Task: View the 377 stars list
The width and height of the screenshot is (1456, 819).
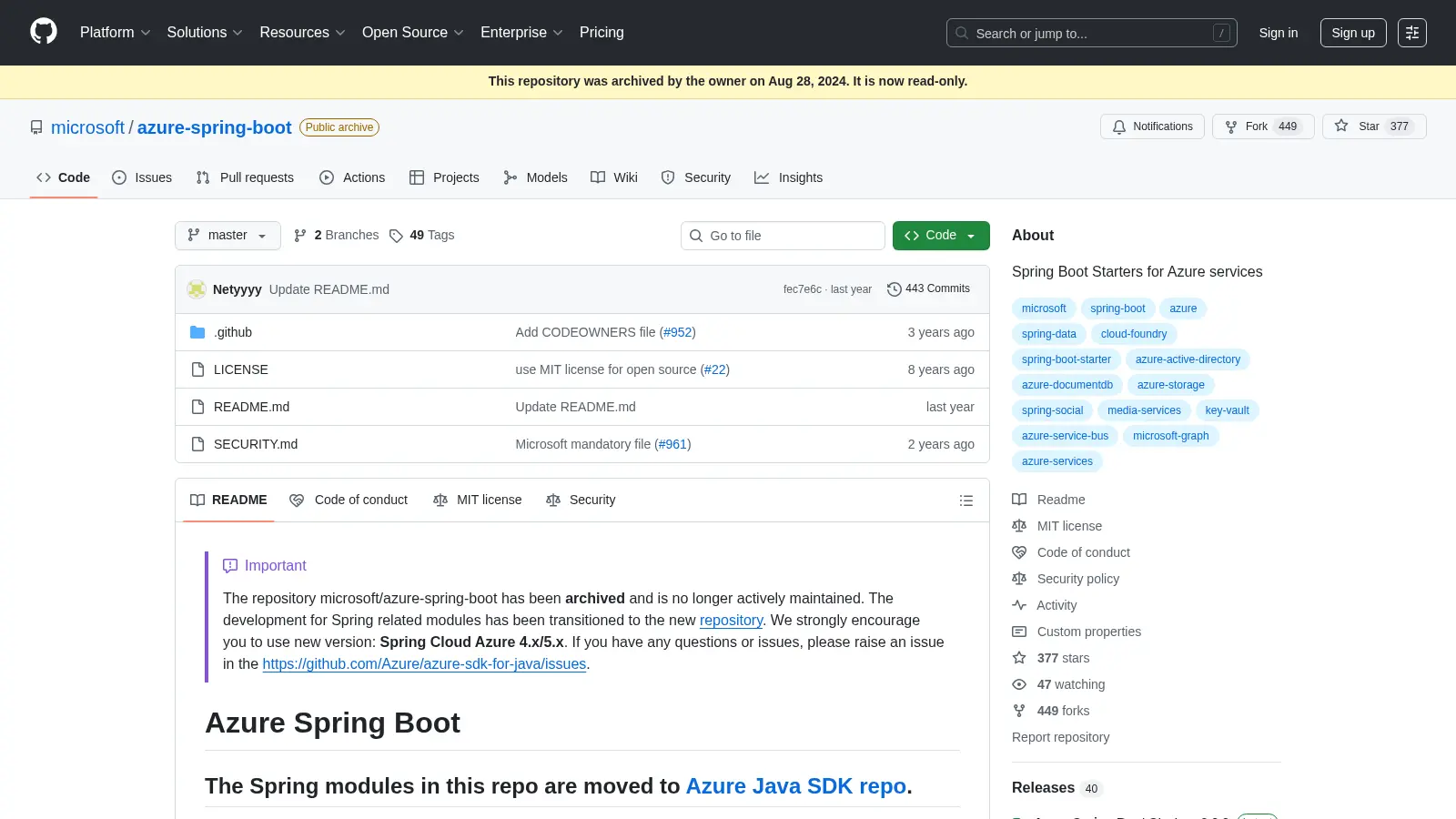Action: coord(1051,658)
